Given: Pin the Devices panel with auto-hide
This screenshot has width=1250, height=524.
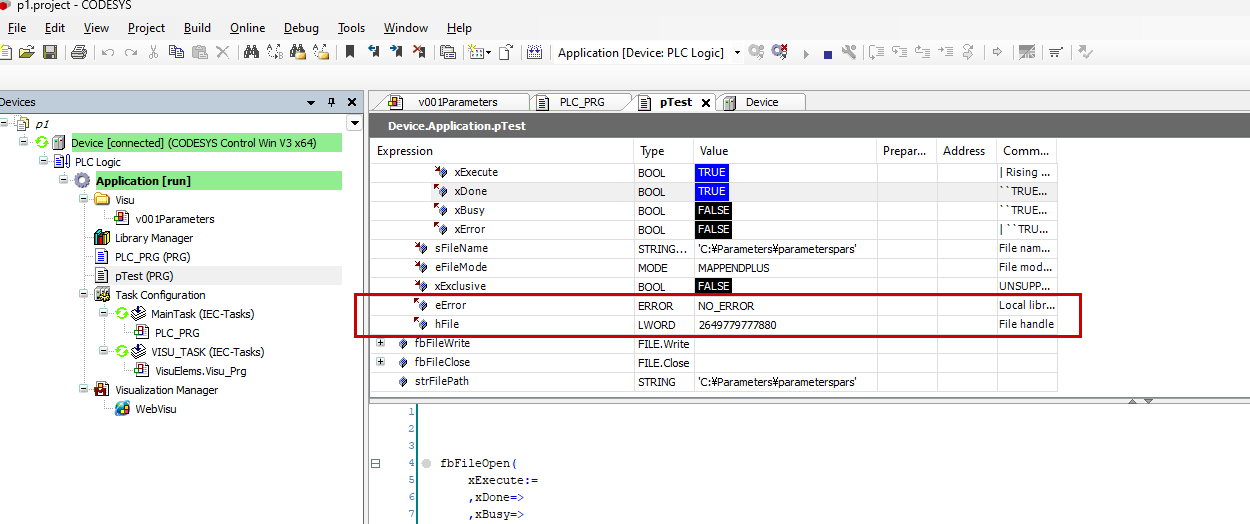Looking at the screenshot, I should click(332, 102).
